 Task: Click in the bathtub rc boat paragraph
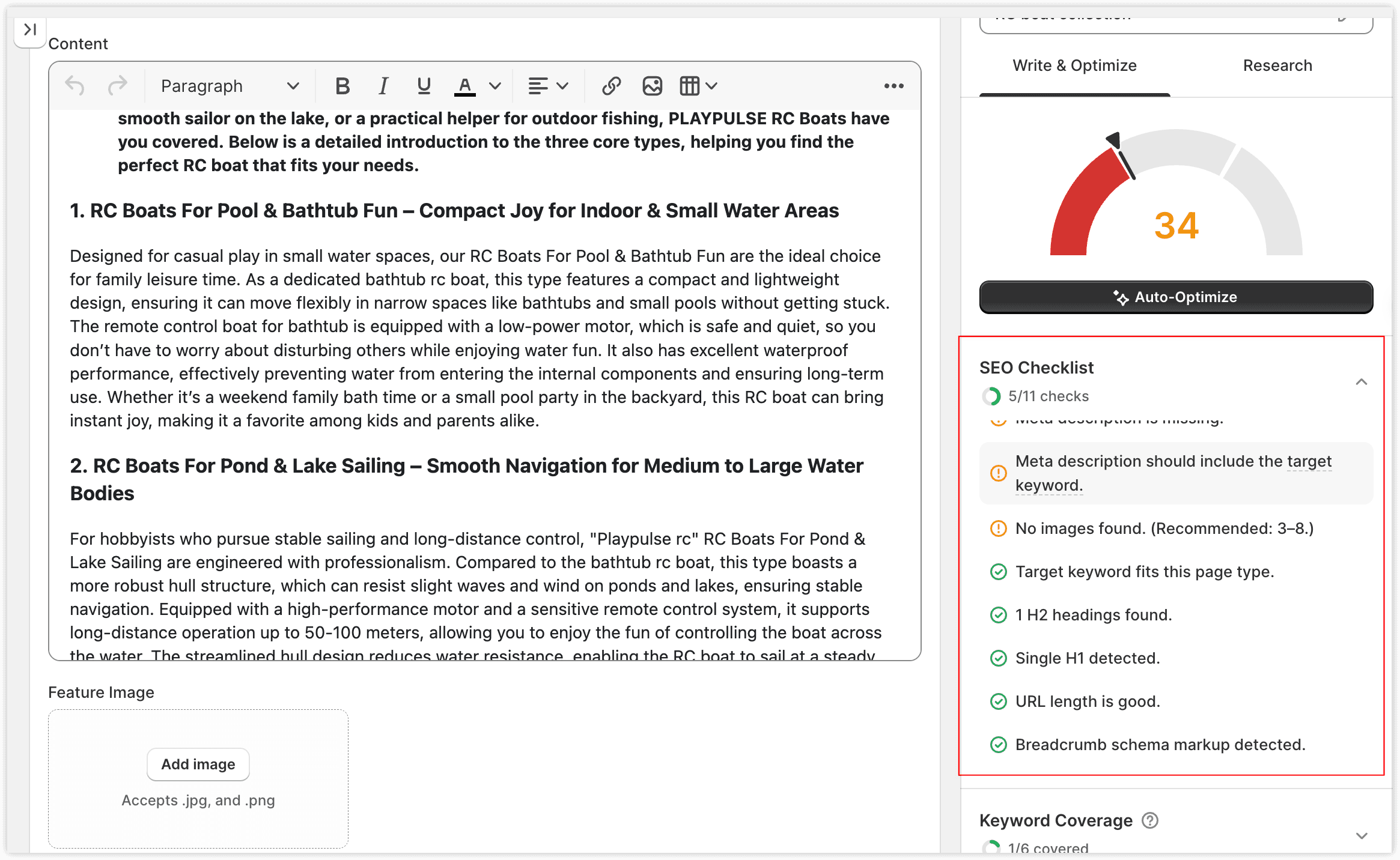pyautogui.click(x=479, y=338)
